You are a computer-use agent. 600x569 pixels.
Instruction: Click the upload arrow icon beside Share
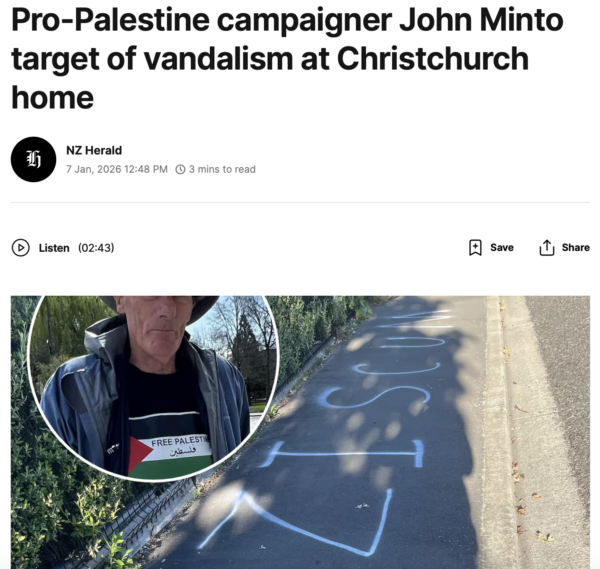click(546, 248)
